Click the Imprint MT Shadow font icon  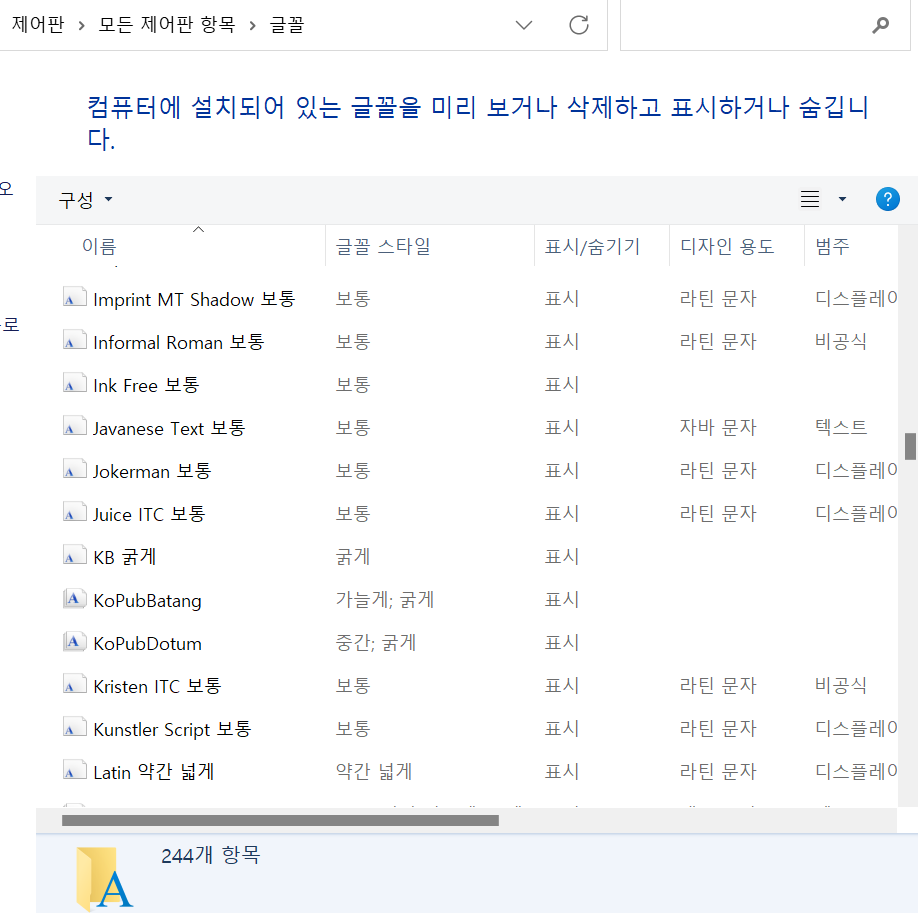74,297
